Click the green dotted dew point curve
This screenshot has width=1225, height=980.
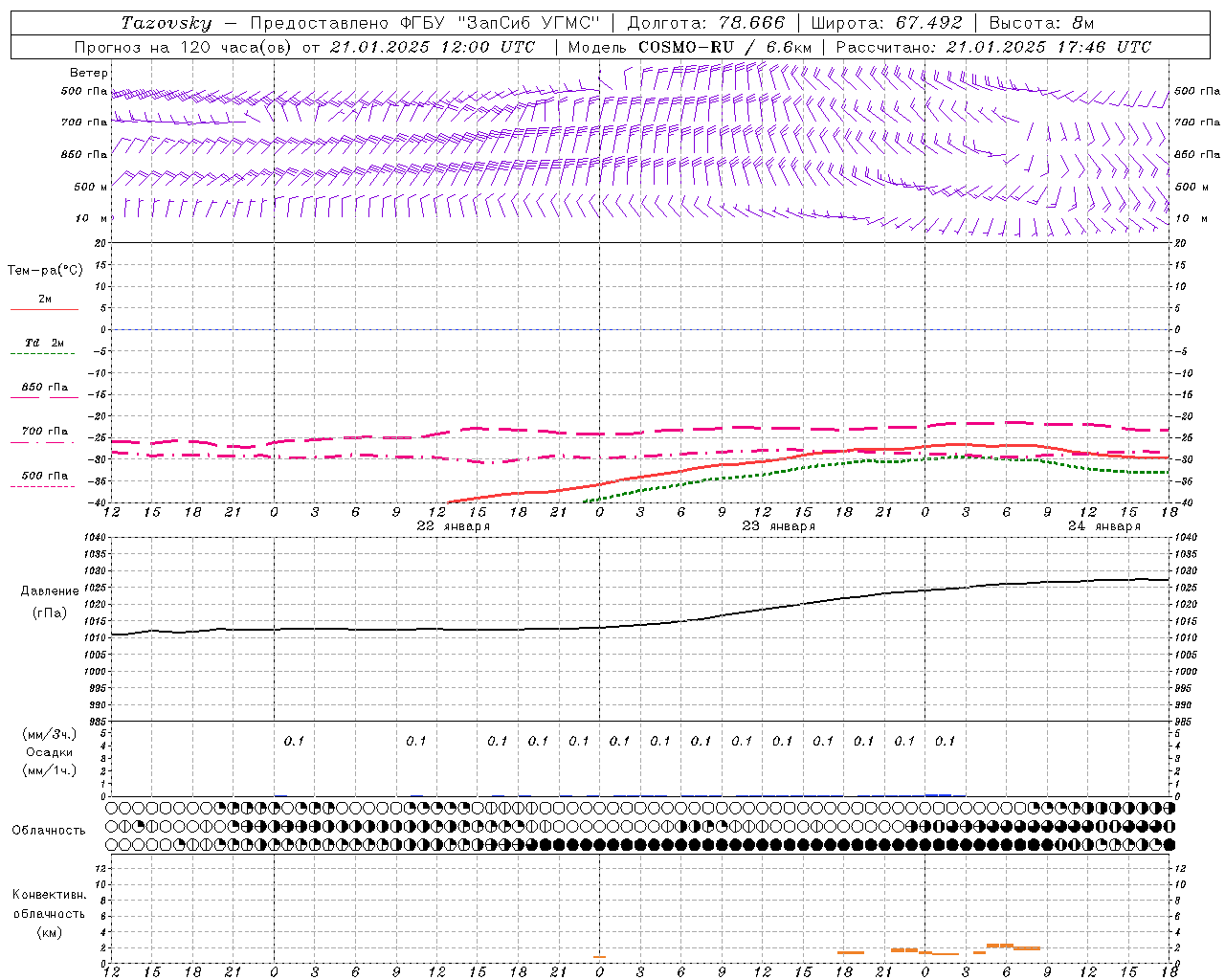click(876, 462)
